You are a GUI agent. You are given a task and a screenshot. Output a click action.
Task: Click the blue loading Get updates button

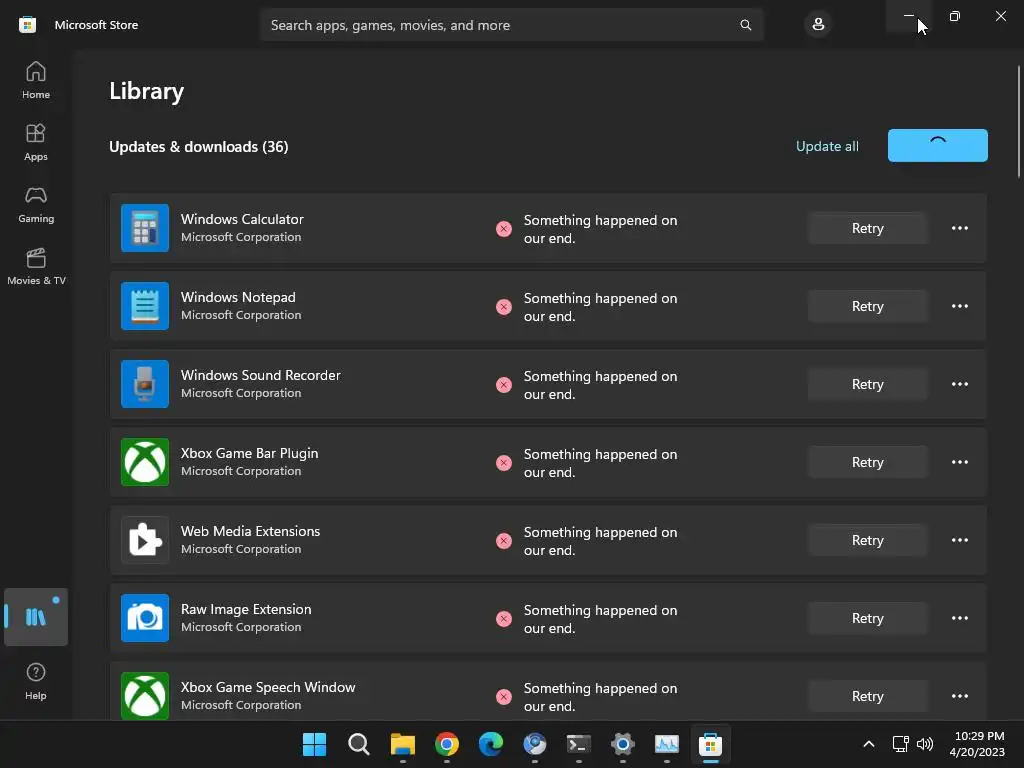(937, 145)
